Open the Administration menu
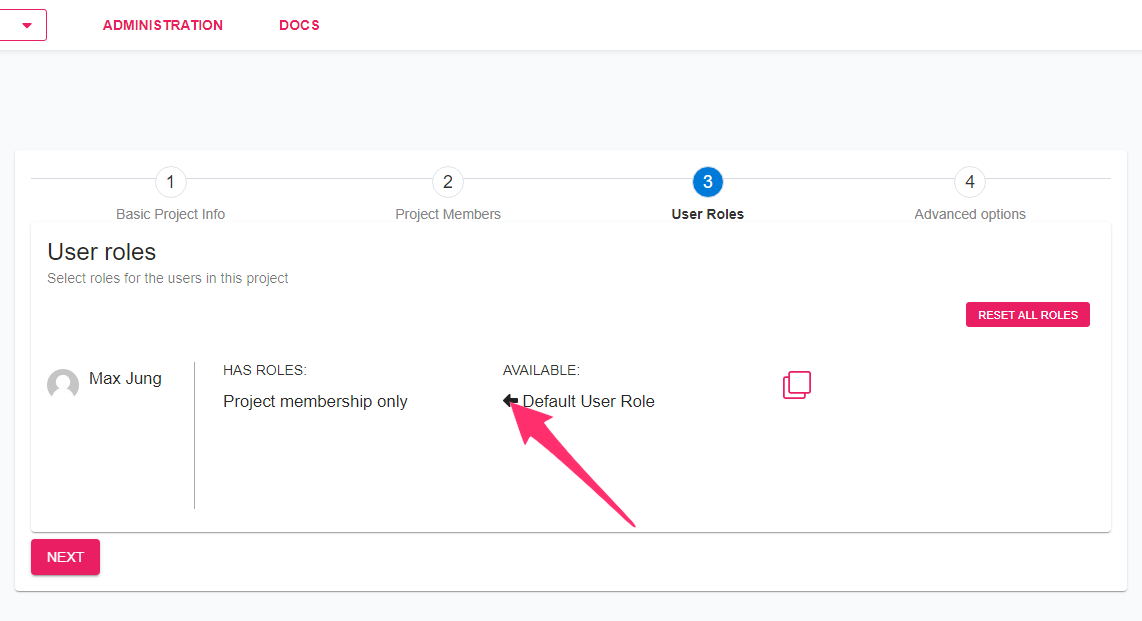 163,25
